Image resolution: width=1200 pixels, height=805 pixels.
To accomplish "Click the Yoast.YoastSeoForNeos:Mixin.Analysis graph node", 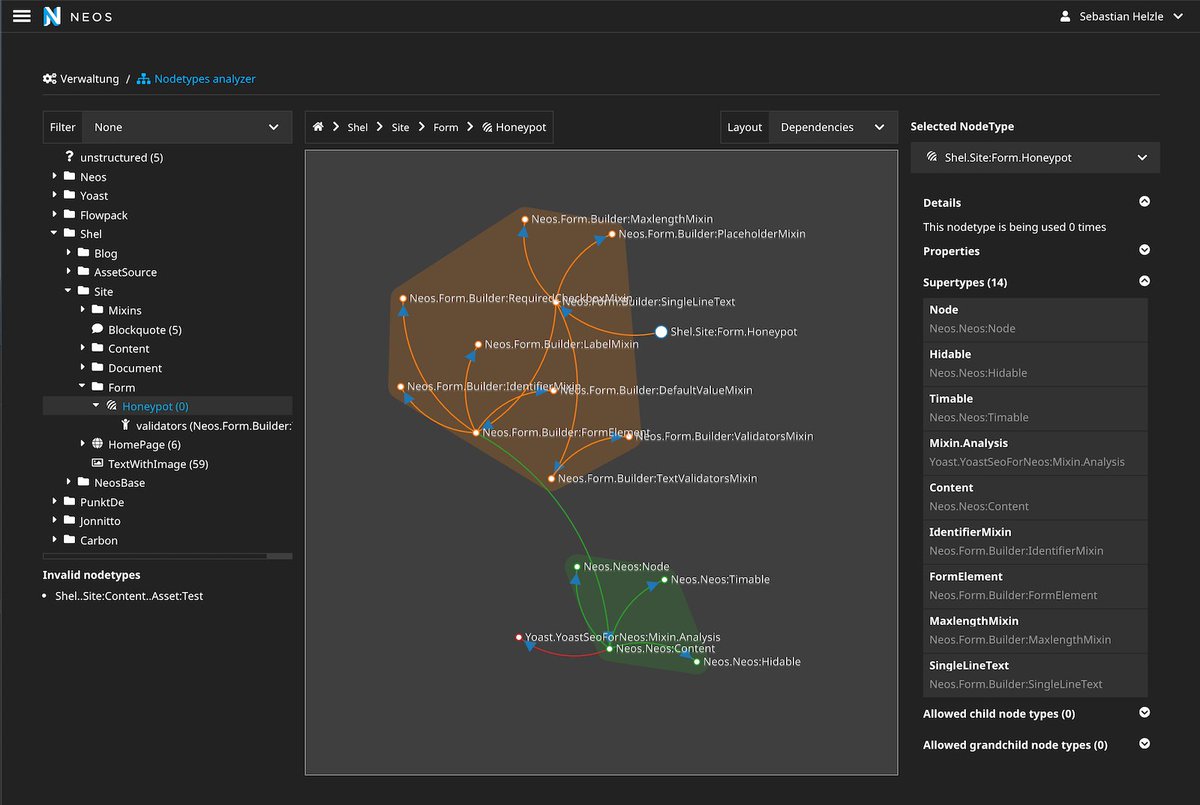I will click(x=518, y=637).
